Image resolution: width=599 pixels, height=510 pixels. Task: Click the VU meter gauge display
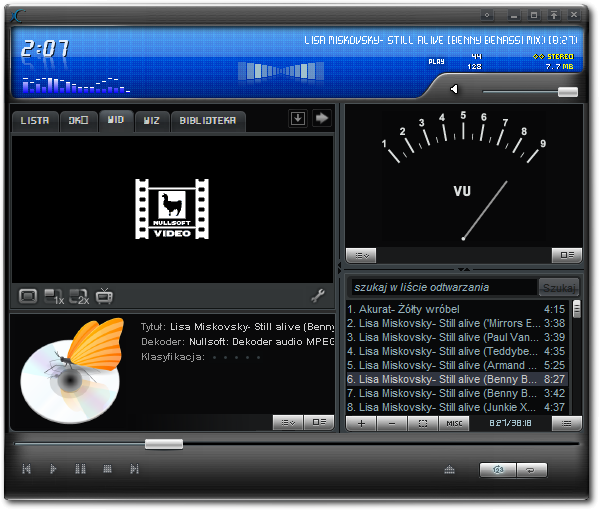464,176
